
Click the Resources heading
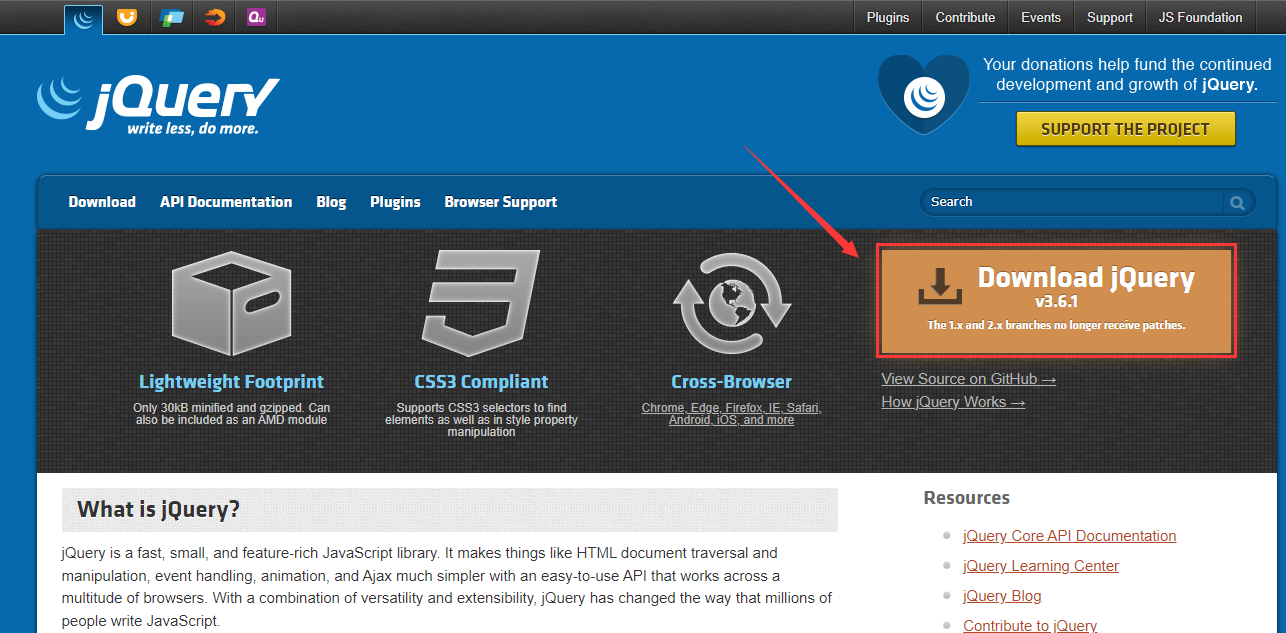(966, 498)
